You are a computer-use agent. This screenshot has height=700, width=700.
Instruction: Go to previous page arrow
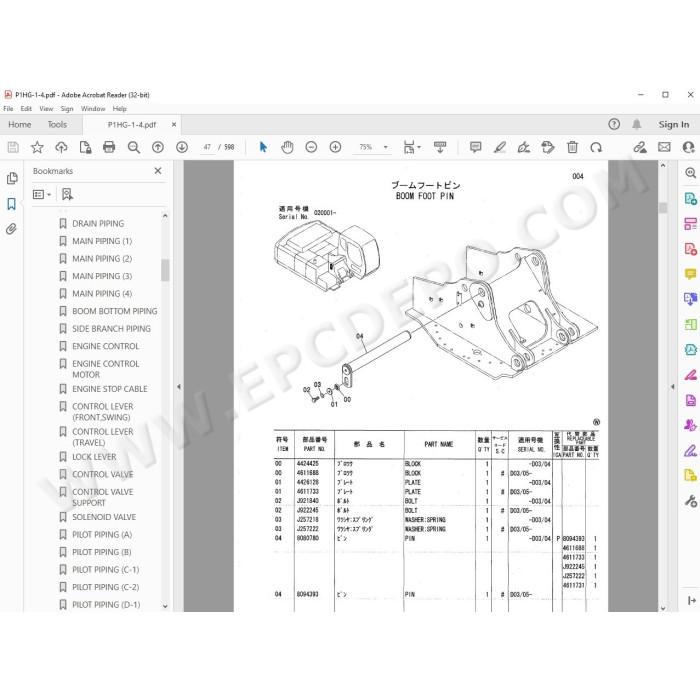tap(158, 147)
